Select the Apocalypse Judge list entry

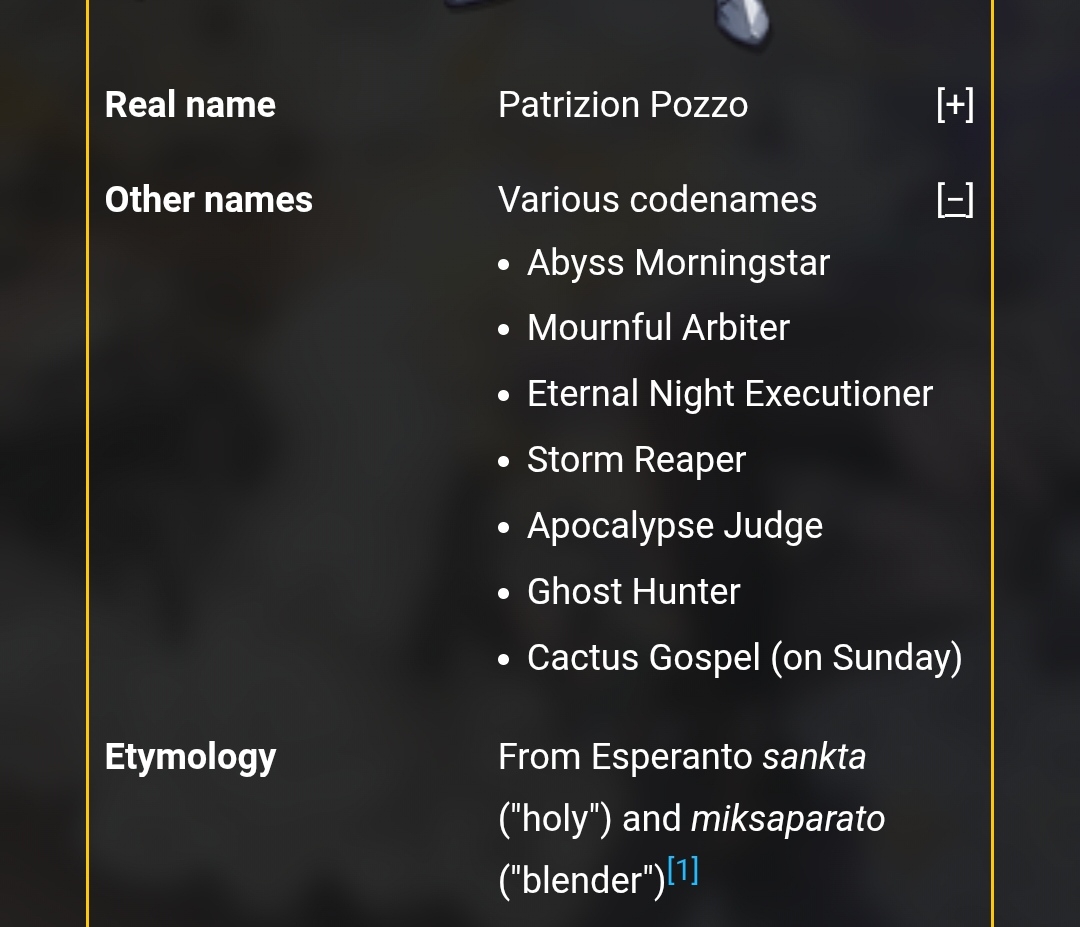click(x=675, y=526)
